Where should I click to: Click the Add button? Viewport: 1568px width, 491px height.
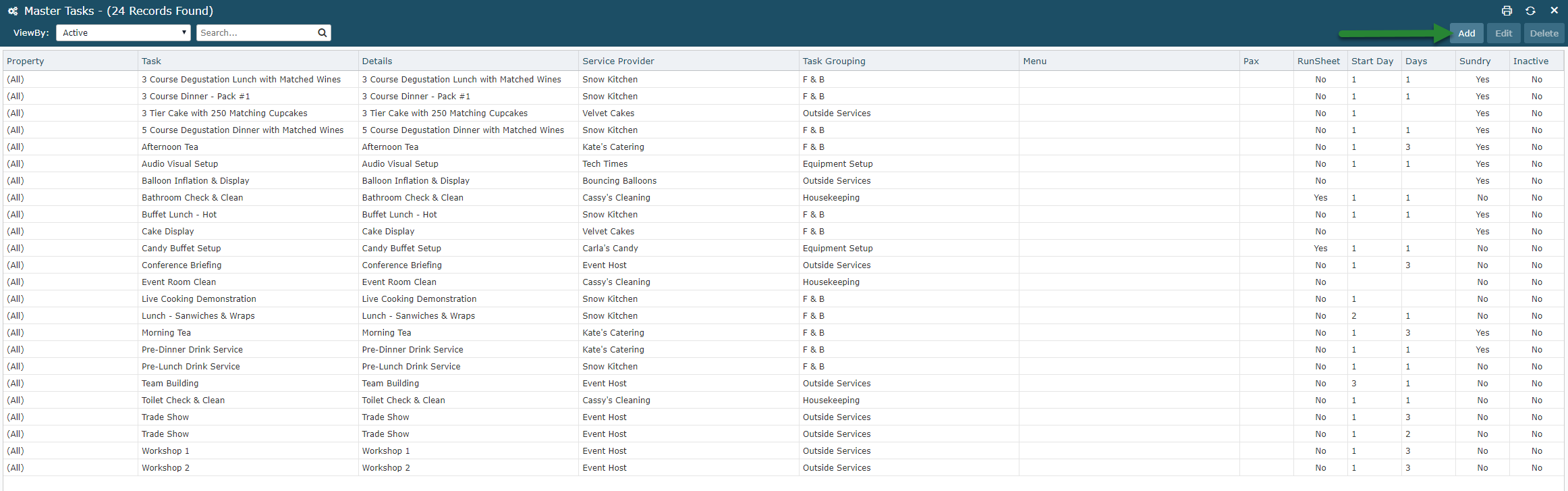(x=1466, y=33)
